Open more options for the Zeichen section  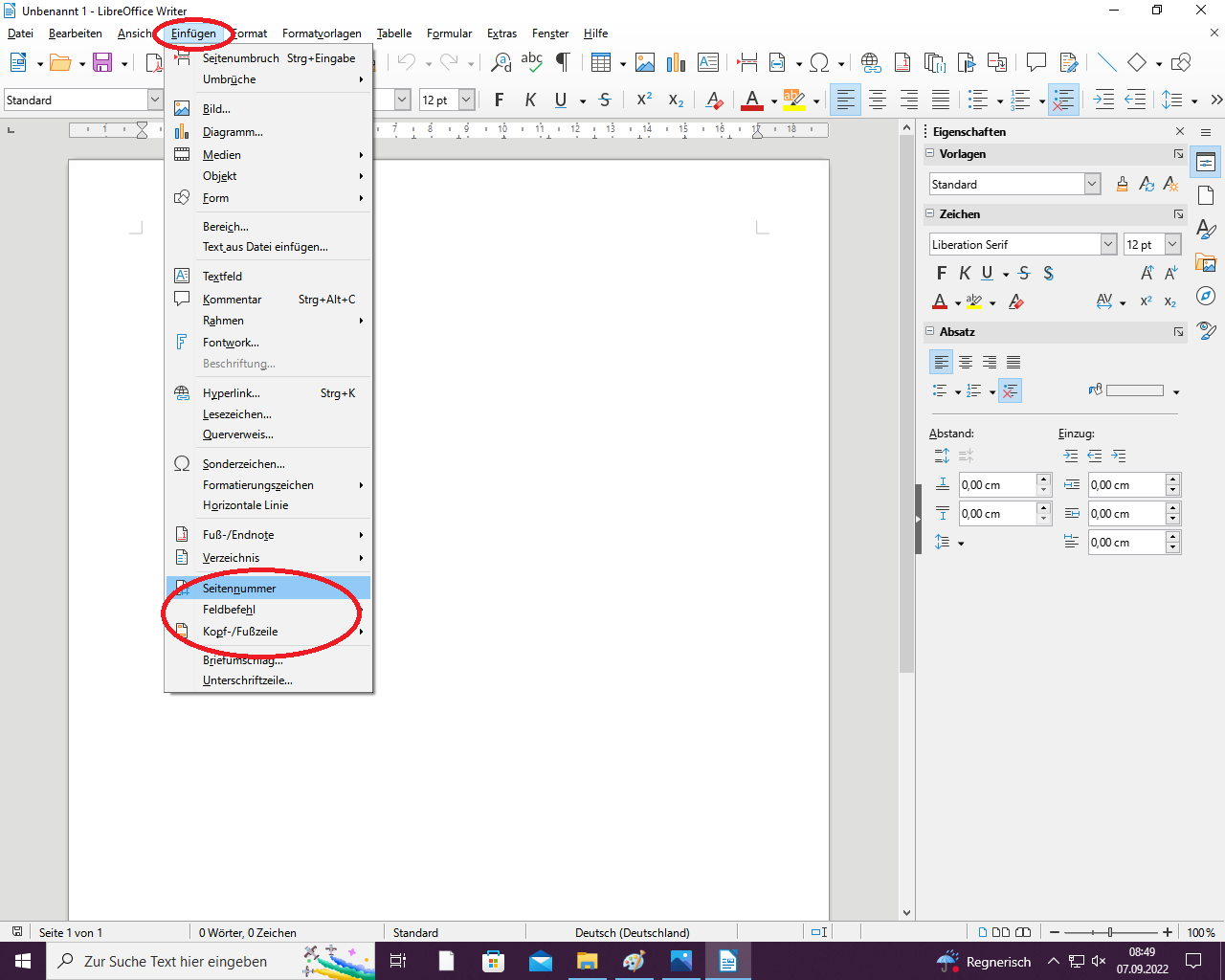click(1178, 213)
